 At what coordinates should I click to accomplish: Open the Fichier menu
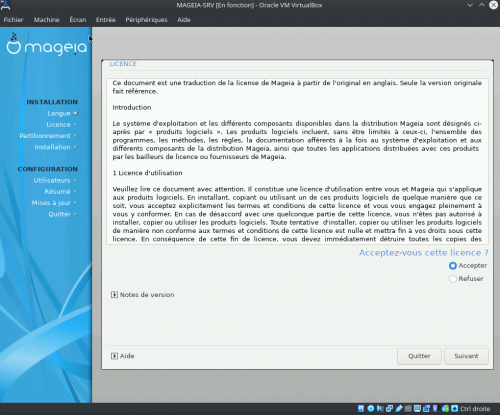pyautogui.click(x=13, y=20)
